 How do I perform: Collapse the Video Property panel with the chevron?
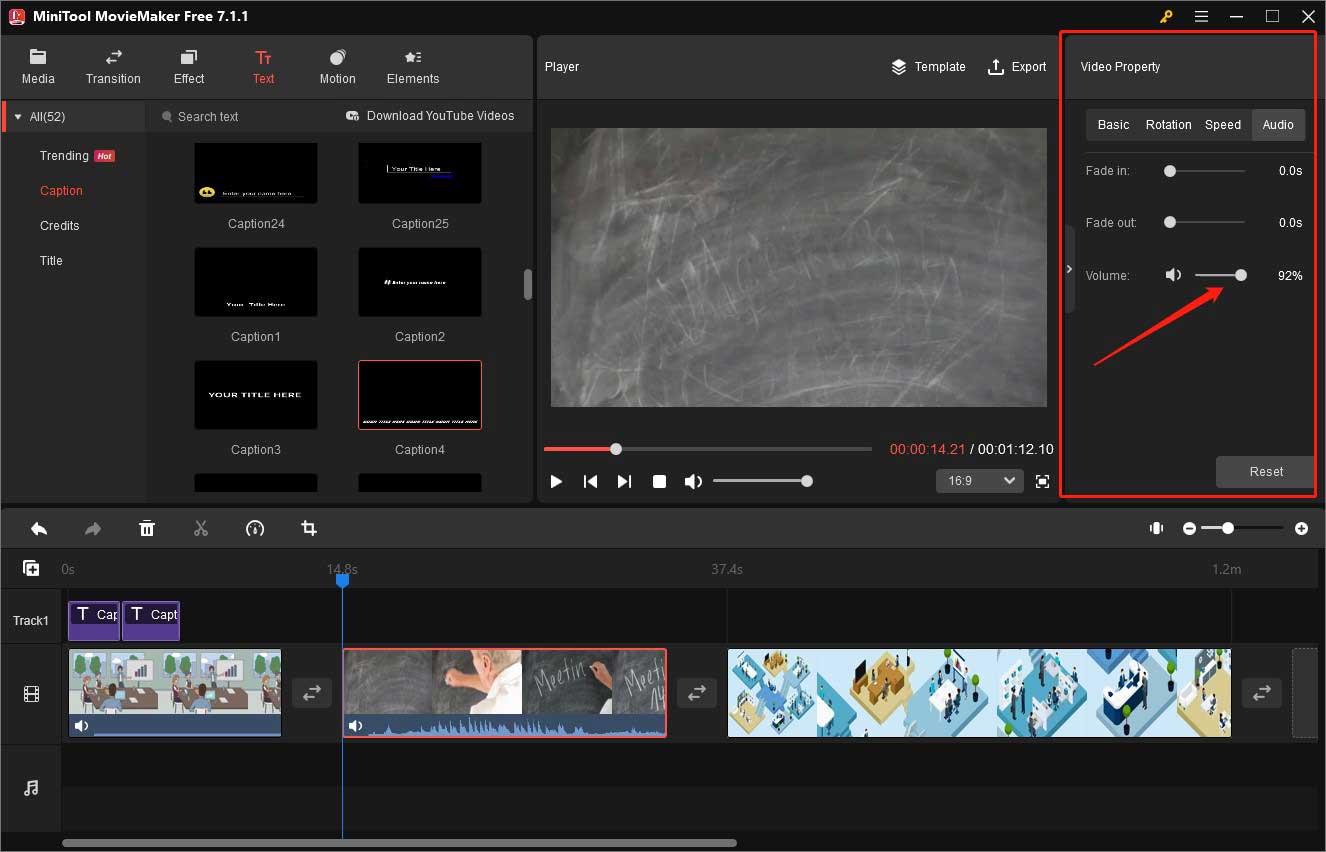pyautogui.click(x=1069, y=268)
